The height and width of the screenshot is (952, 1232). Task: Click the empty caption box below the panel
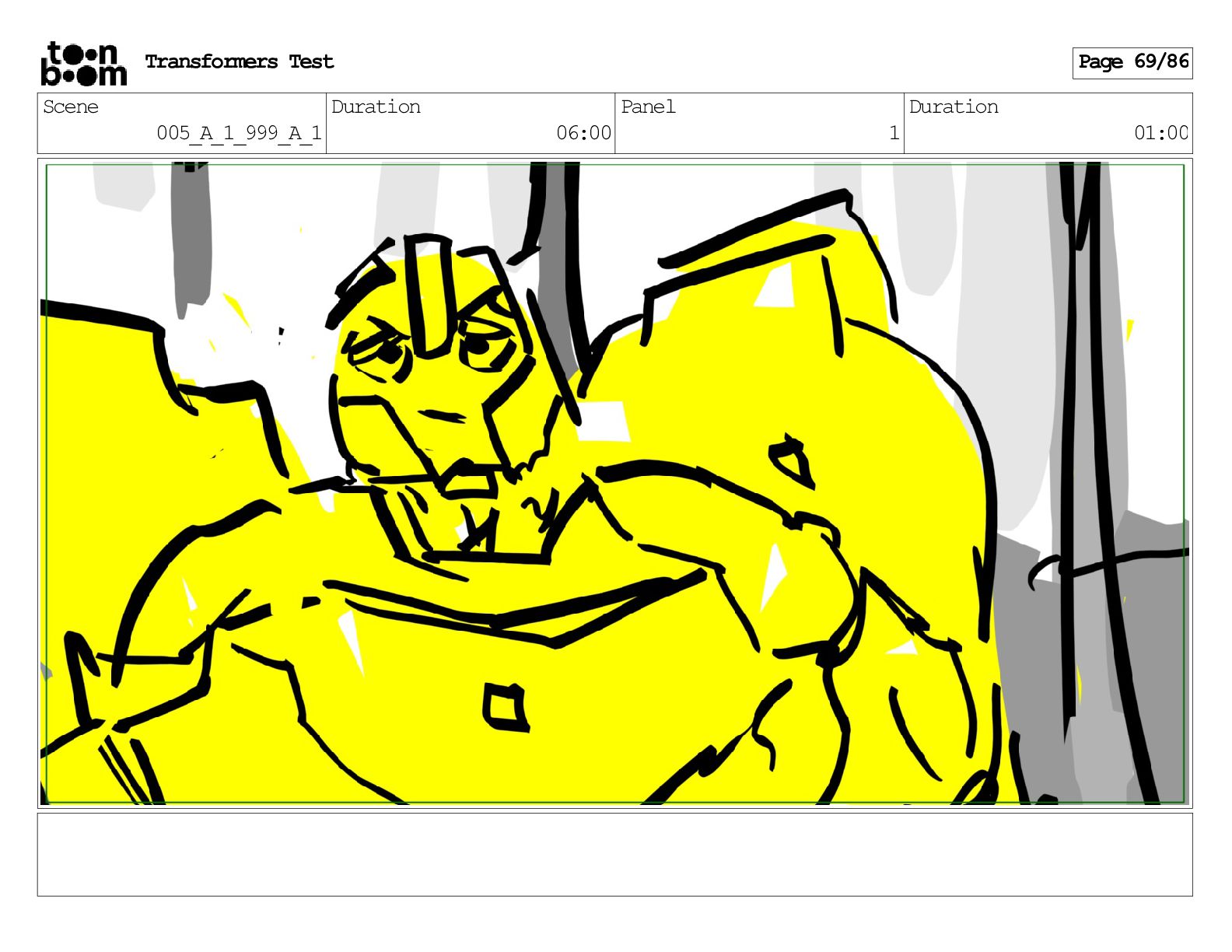[615, 855]
